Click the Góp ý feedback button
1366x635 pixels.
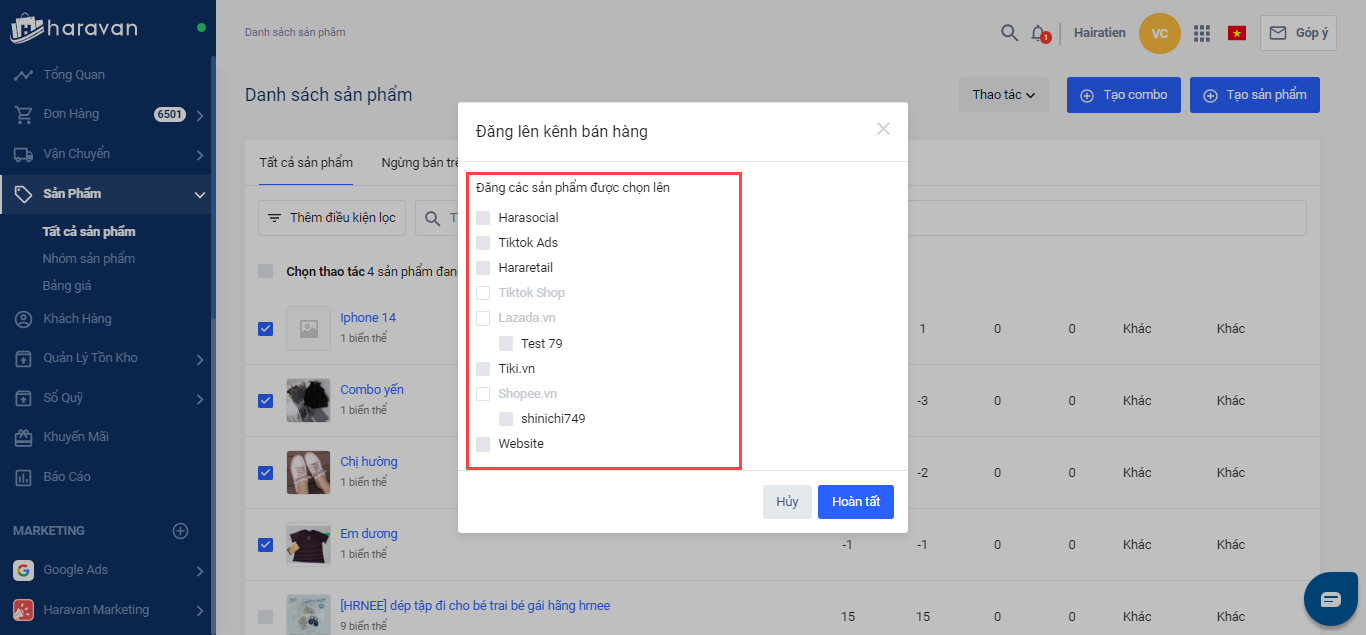click(x=1298, y=33)
